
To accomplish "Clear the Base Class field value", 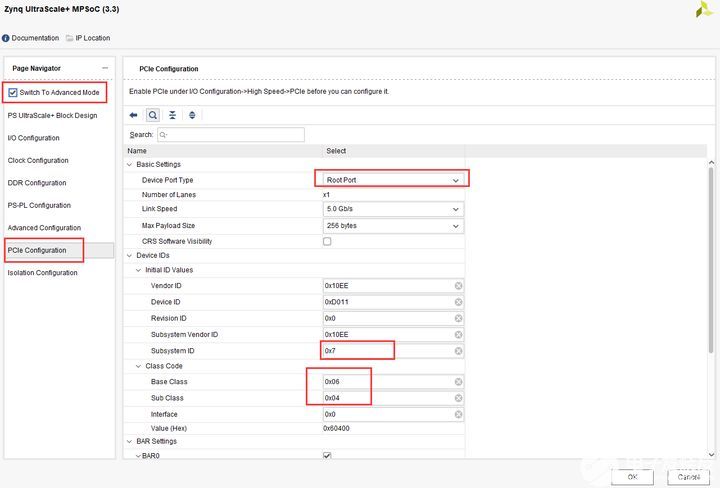I will pos(458,381).
